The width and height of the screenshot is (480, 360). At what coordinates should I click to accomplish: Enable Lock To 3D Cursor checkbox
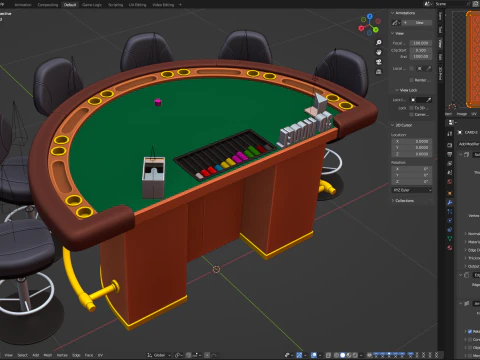[x=411, y=108]
